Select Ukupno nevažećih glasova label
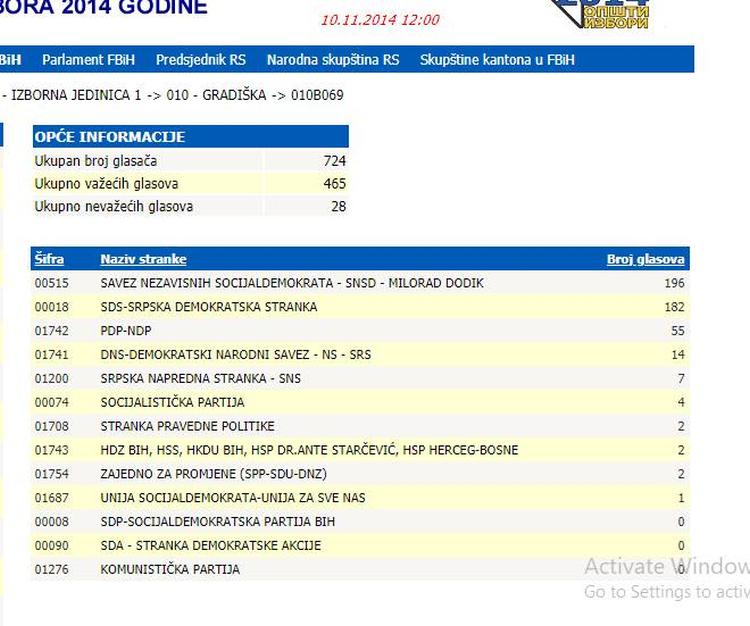 coord(114,207)
